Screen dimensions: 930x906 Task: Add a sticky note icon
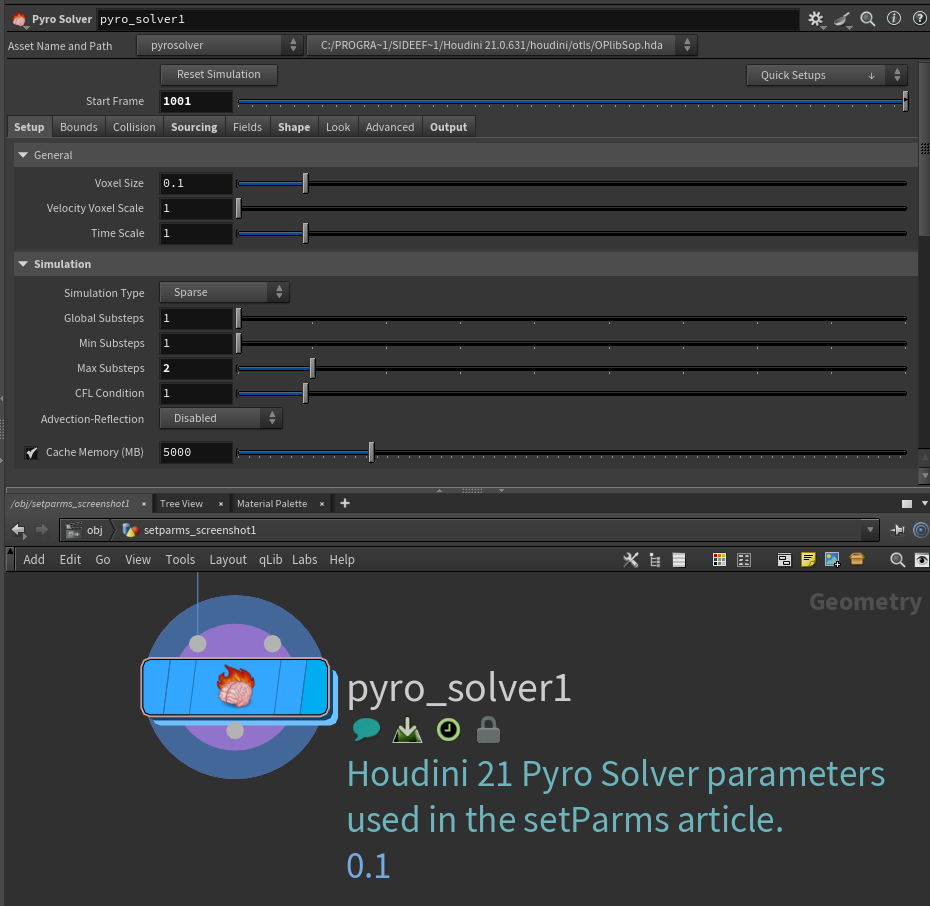click(808, 560)
